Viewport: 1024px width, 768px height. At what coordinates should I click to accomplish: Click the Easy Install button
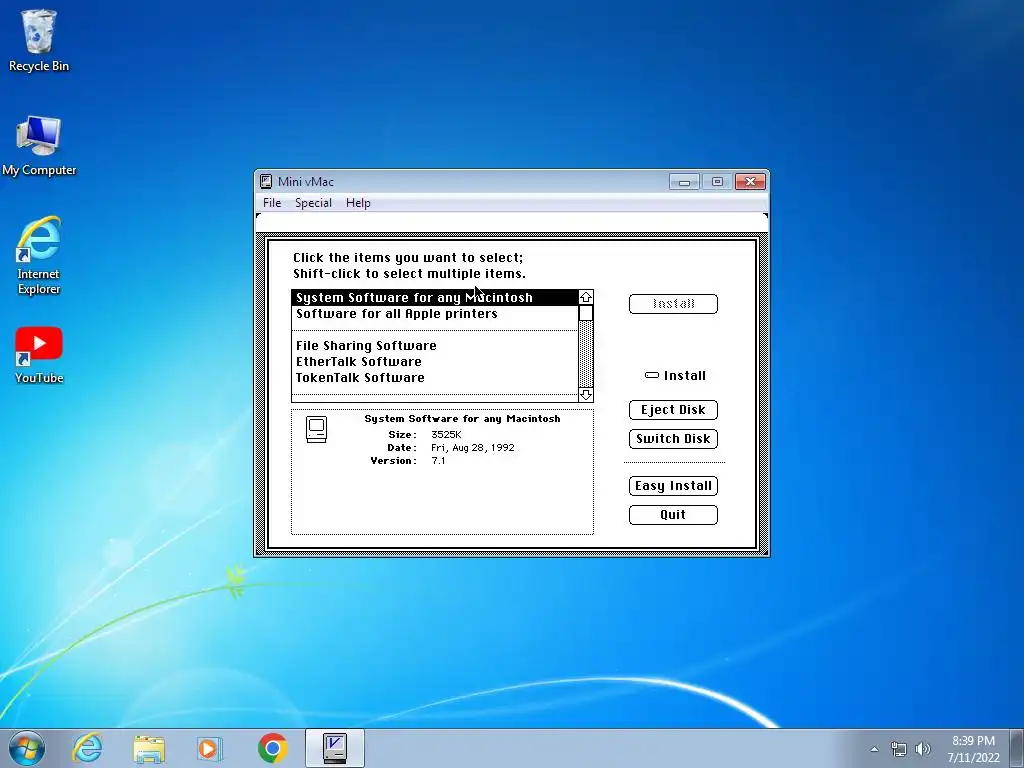(673, 486)
